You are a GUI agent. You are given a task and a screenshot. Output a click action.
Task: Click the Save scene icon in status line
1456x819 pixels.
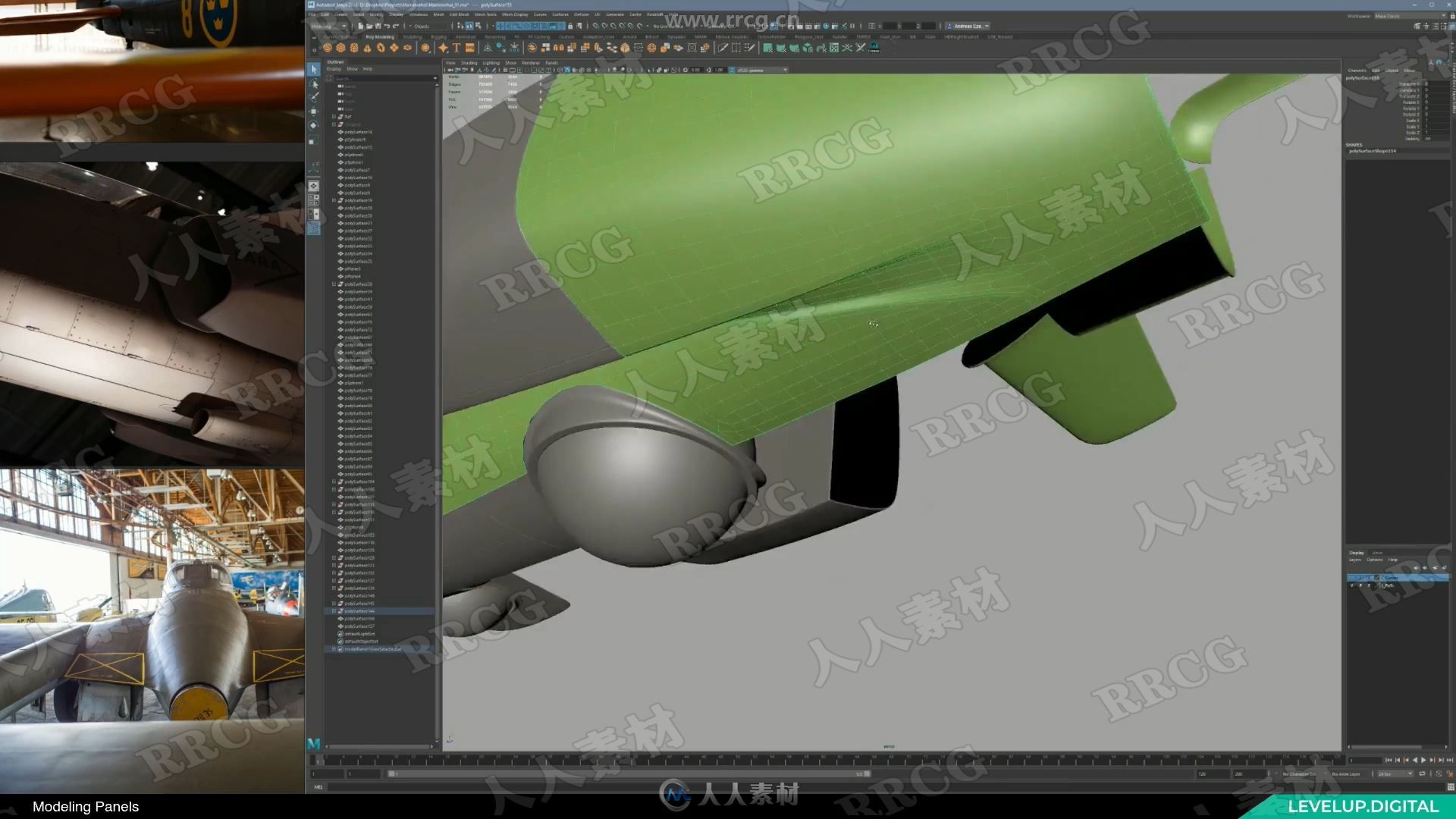point(378,26)
